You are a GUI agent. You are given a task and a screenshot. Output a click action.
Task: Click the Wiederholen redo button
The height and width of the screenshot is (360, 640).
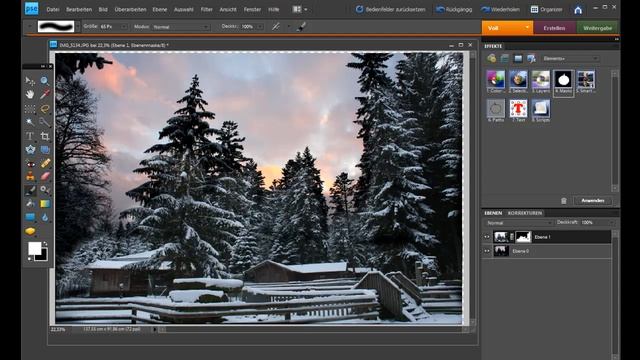pos(500,9)
